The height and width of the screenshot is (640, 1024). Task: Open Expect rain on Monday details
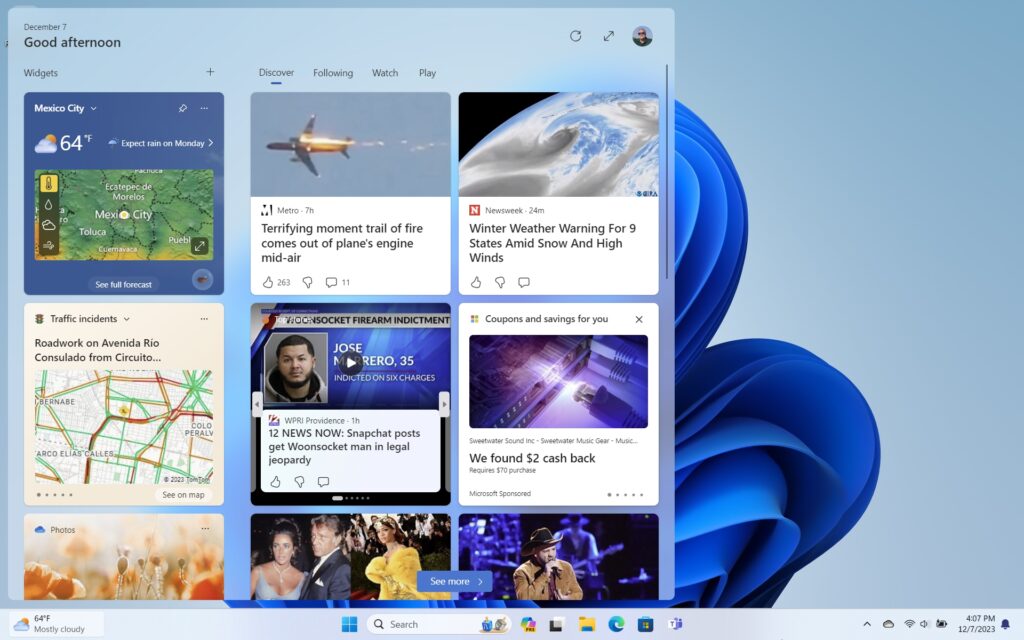click(161, 143)
